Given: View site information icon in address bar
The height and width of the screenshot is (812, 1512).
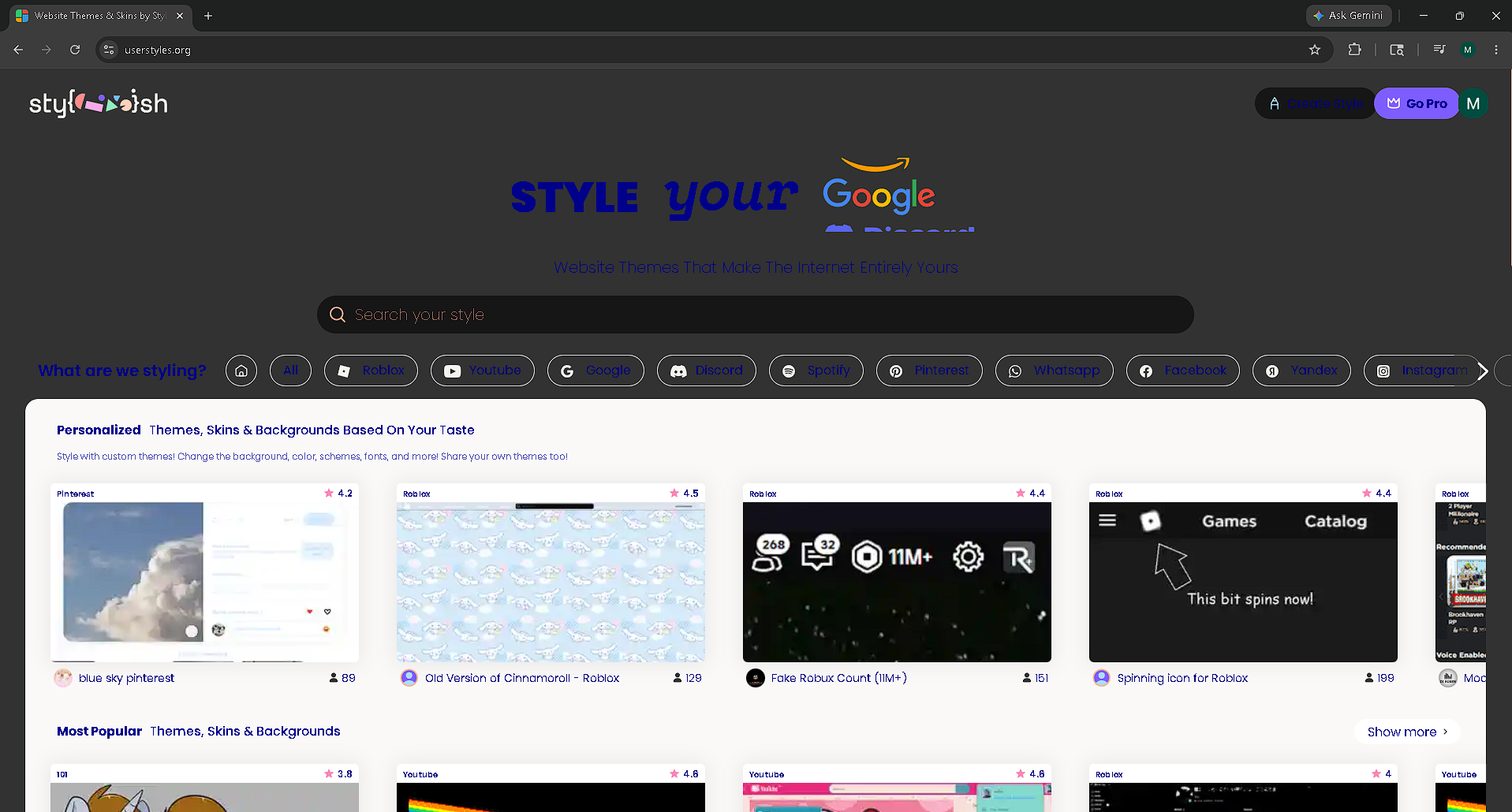Looking at the screenshot, I should click(x=109, y=50).
